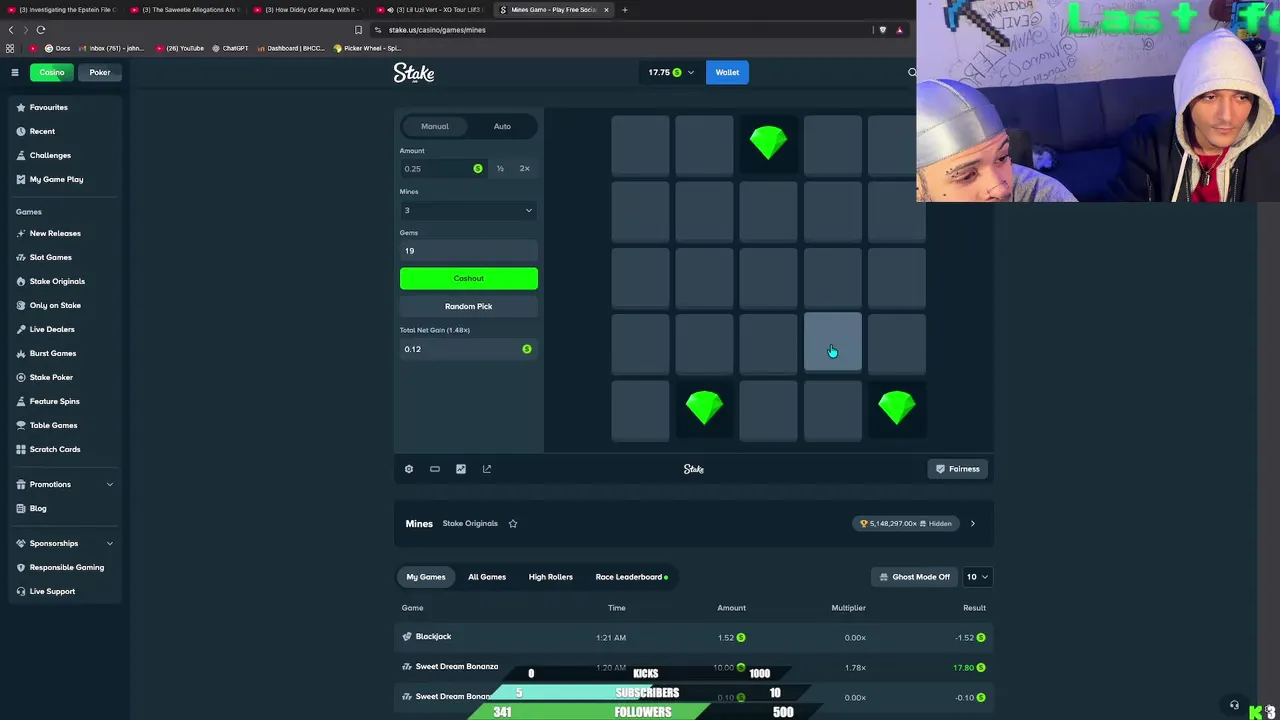1280x720 pixels.
Task: Open balance currency dropdown 17.75
Action: [670, 72]
